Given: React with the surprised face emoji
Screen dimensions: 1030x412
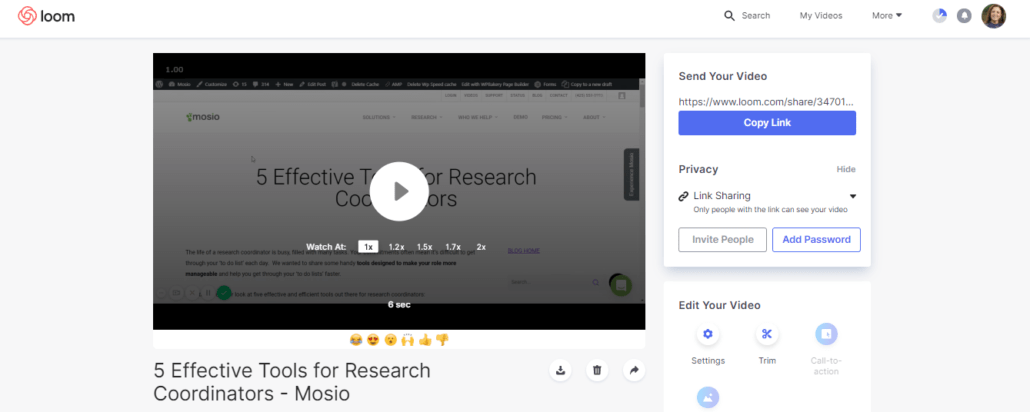Looking at the screenshot, I should tap(390, 340).
